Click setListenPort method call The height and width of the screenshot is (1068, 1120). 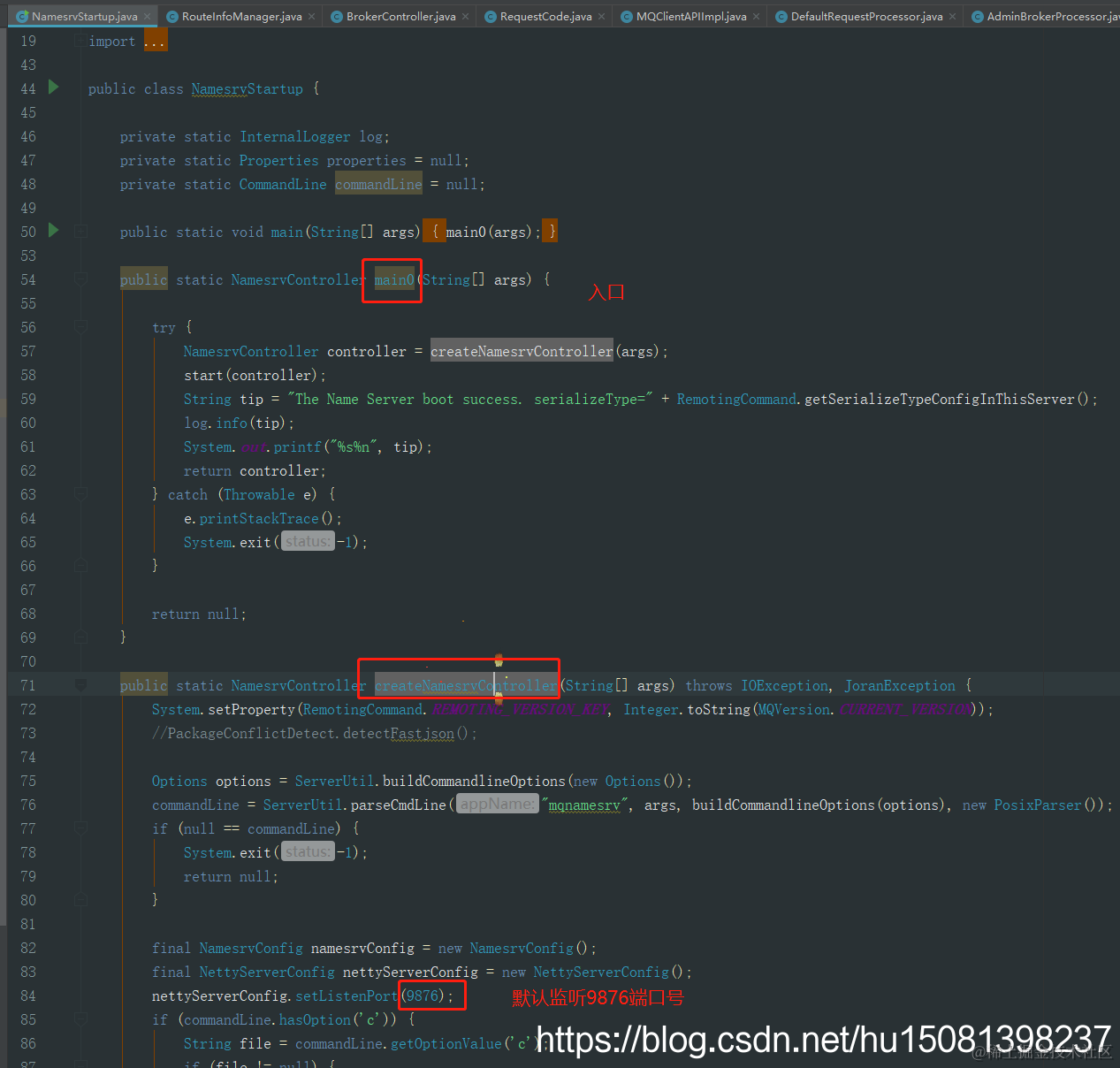click(347, 996)
